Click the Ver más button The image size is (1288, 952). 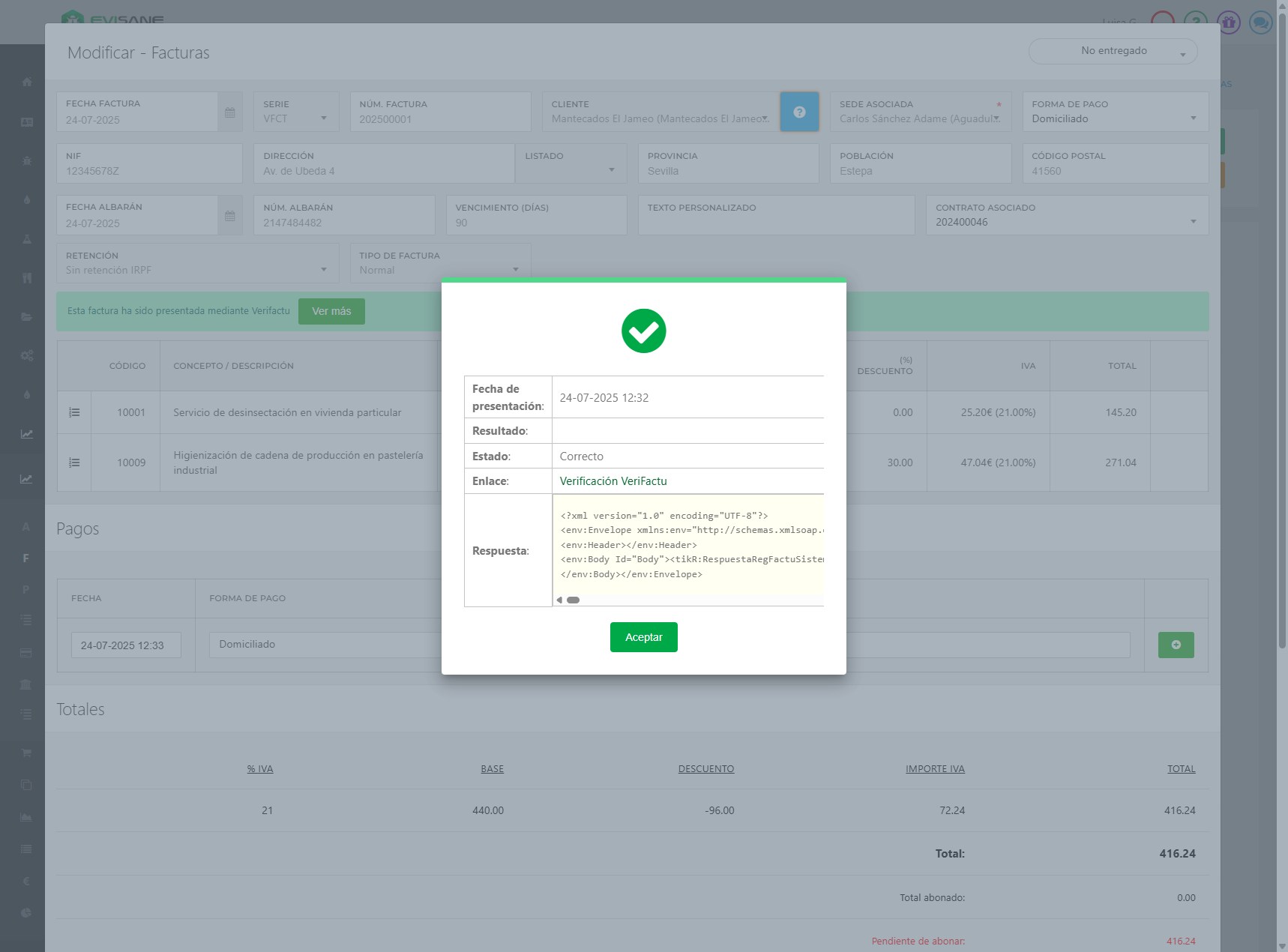331,311
